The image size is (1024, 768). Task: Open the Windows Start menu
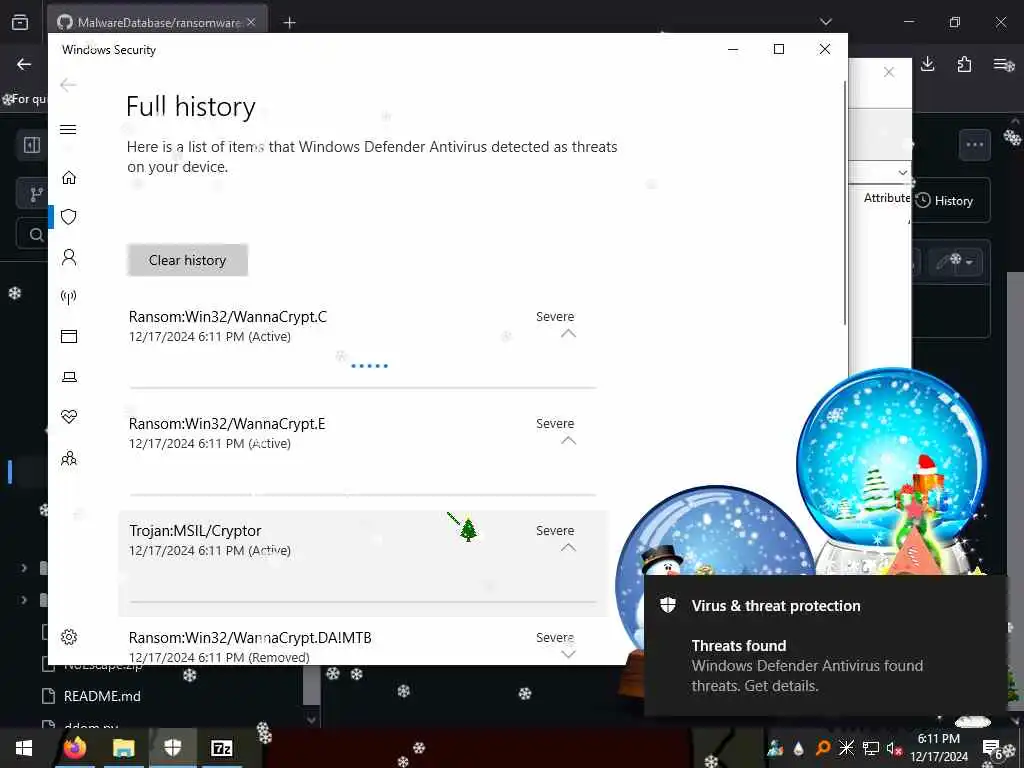point(24,748)
